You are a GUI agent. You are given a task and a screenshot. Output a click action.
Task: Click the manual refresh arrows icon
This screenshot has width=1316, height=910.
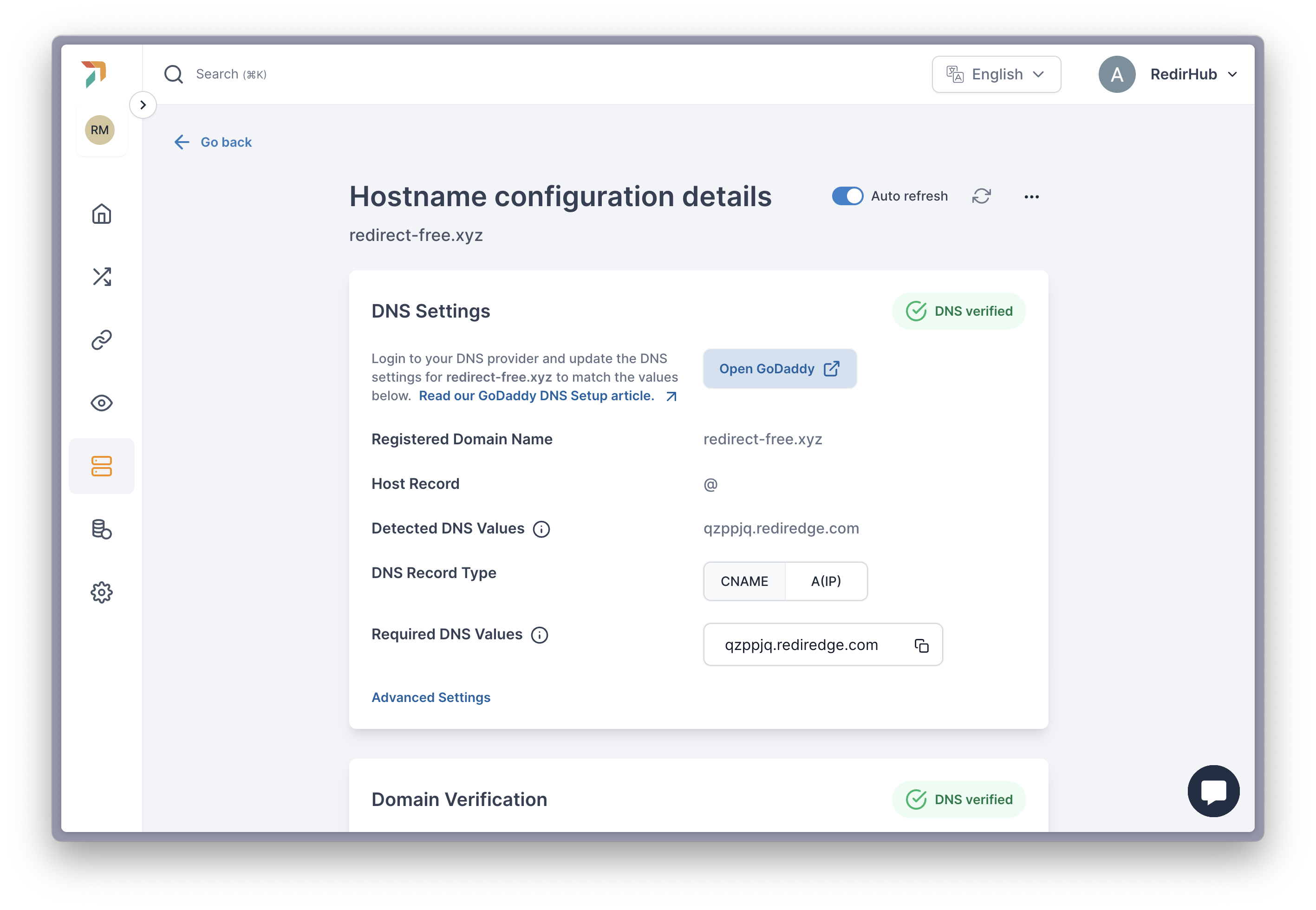(x=981, y=196)
